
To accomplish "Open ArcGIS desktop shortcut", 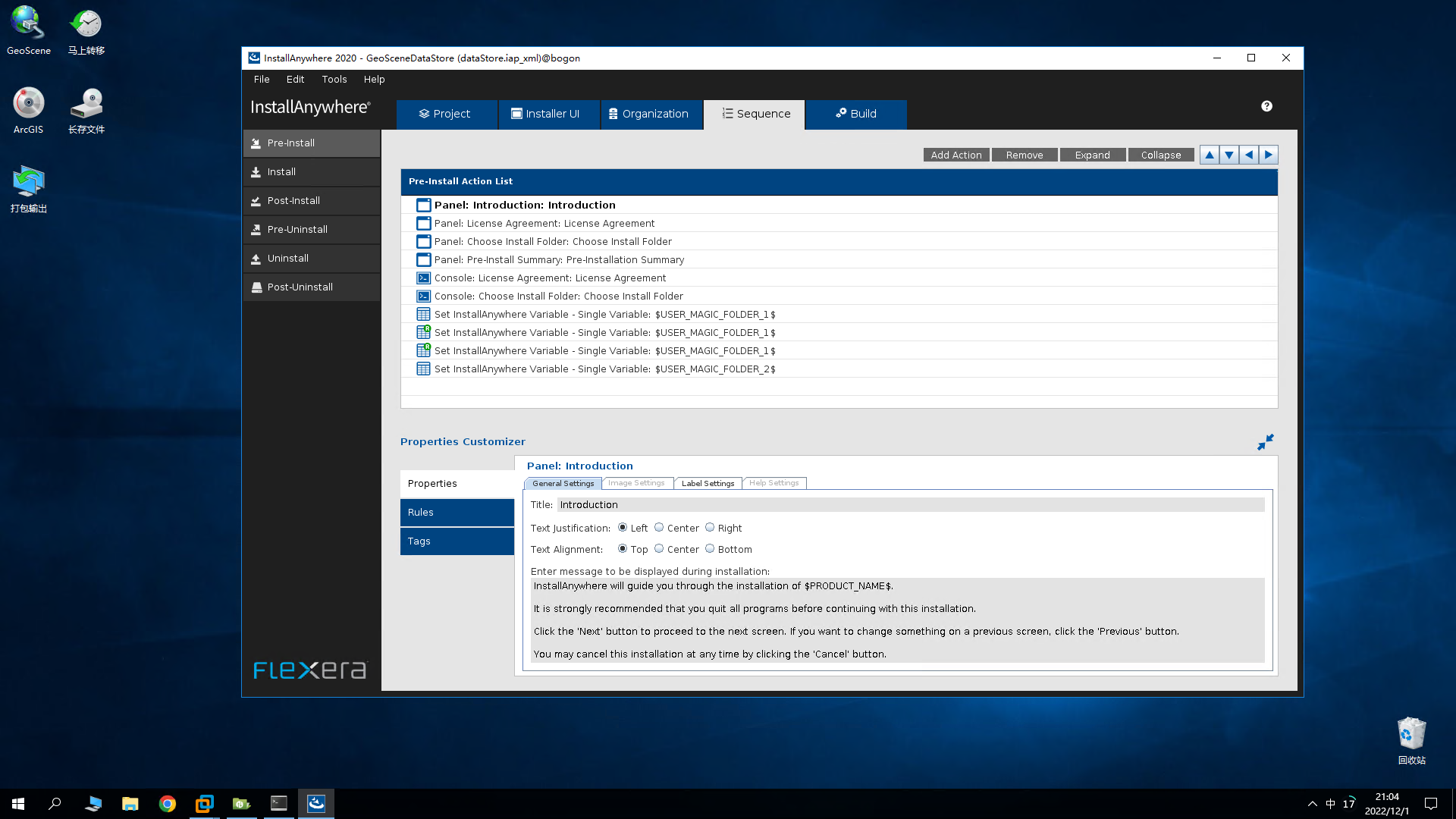I will click(29, 110).
